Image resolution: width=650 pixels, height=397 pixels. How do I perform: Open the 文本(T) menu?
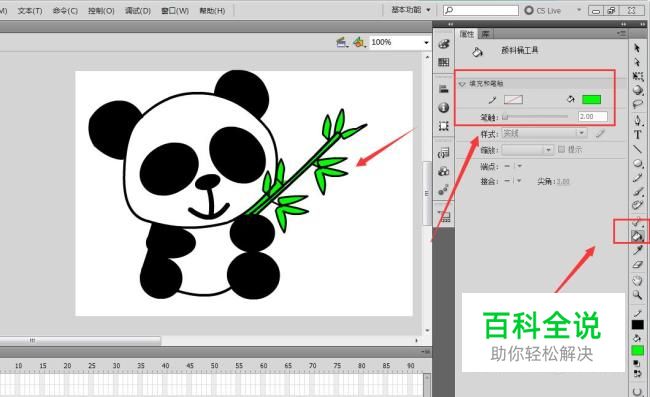tap(30, 11)
